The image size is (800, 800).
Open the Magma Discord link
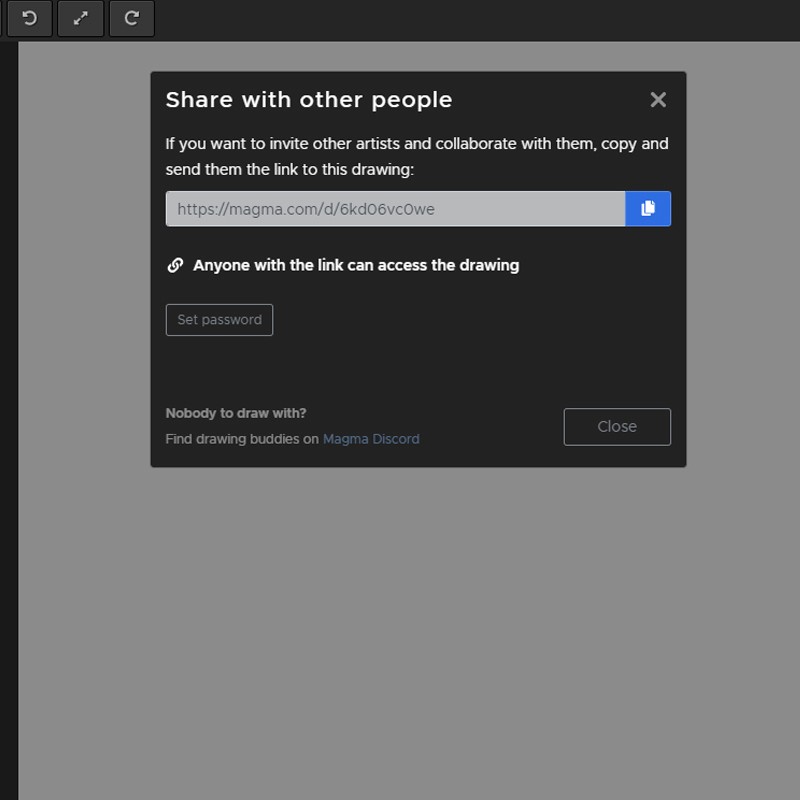[371, 439]
